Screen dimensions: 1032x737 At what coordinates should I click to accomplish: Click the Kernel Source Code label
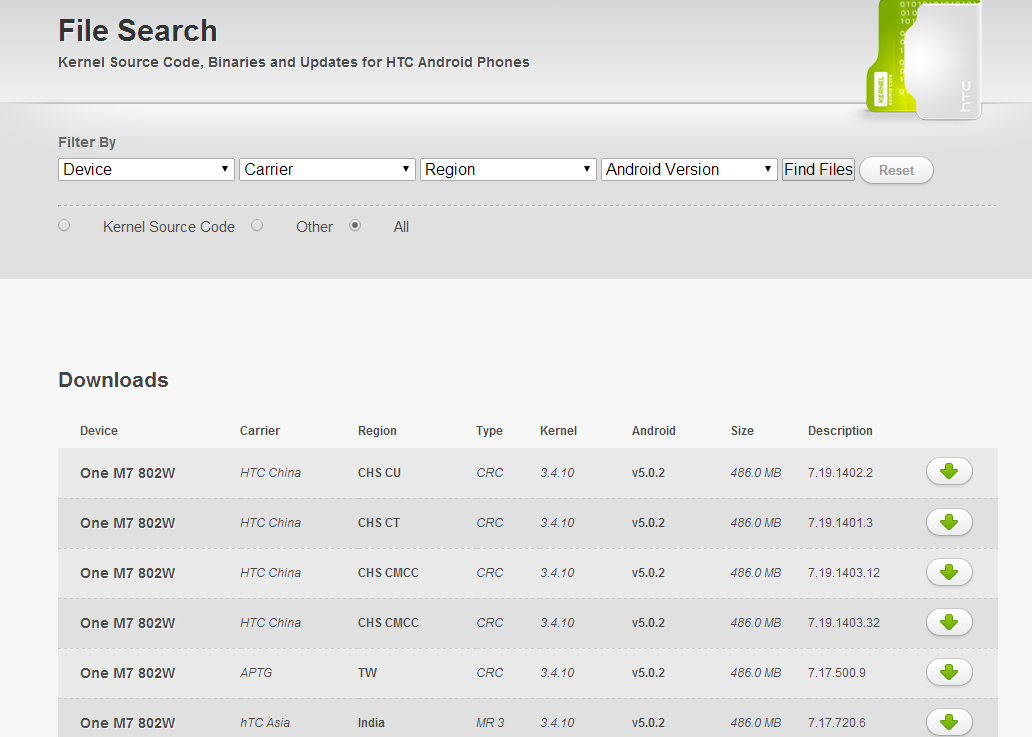click(x=168, y=227)
